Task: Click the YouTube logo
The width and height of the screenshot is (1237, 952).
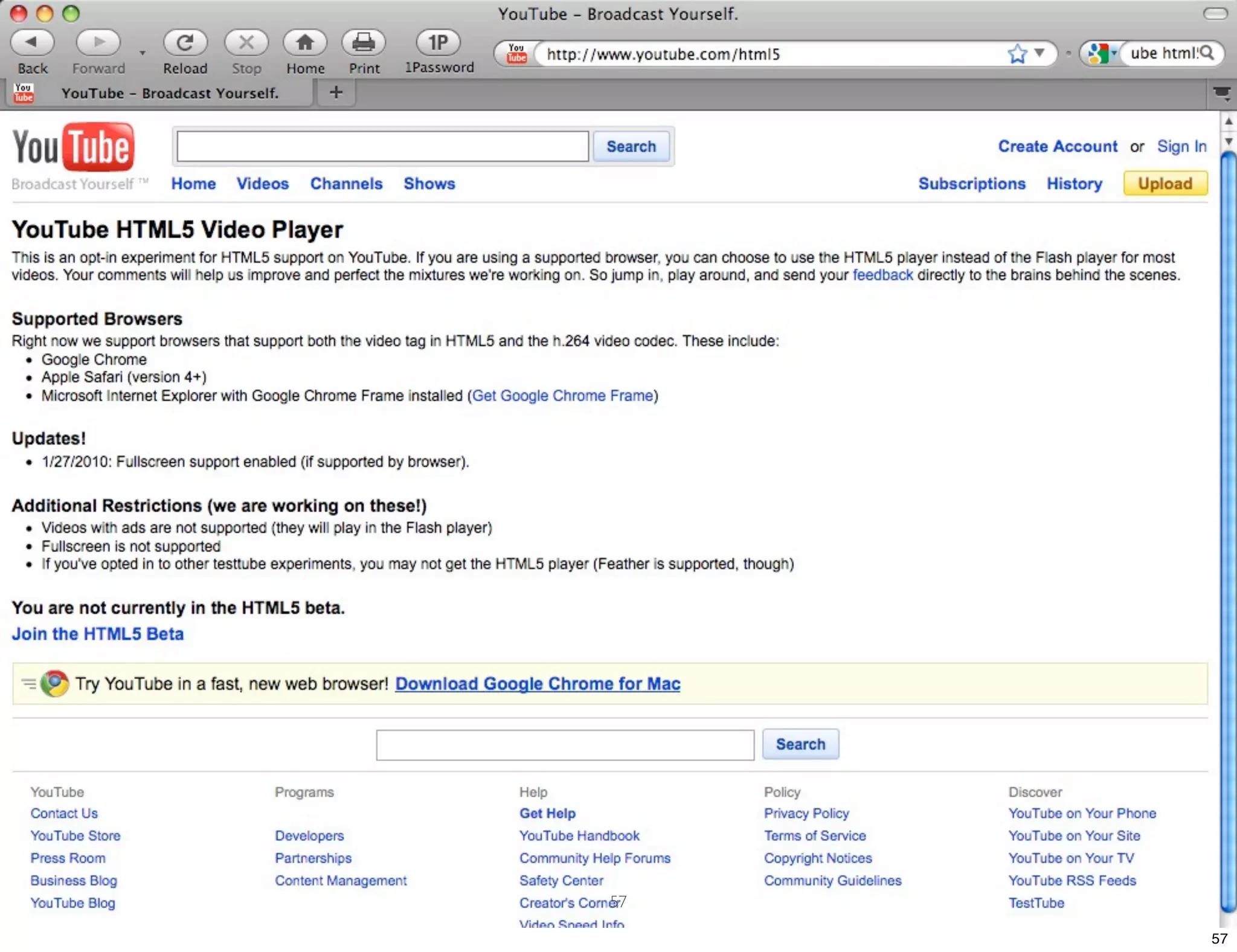Action: 73,148
